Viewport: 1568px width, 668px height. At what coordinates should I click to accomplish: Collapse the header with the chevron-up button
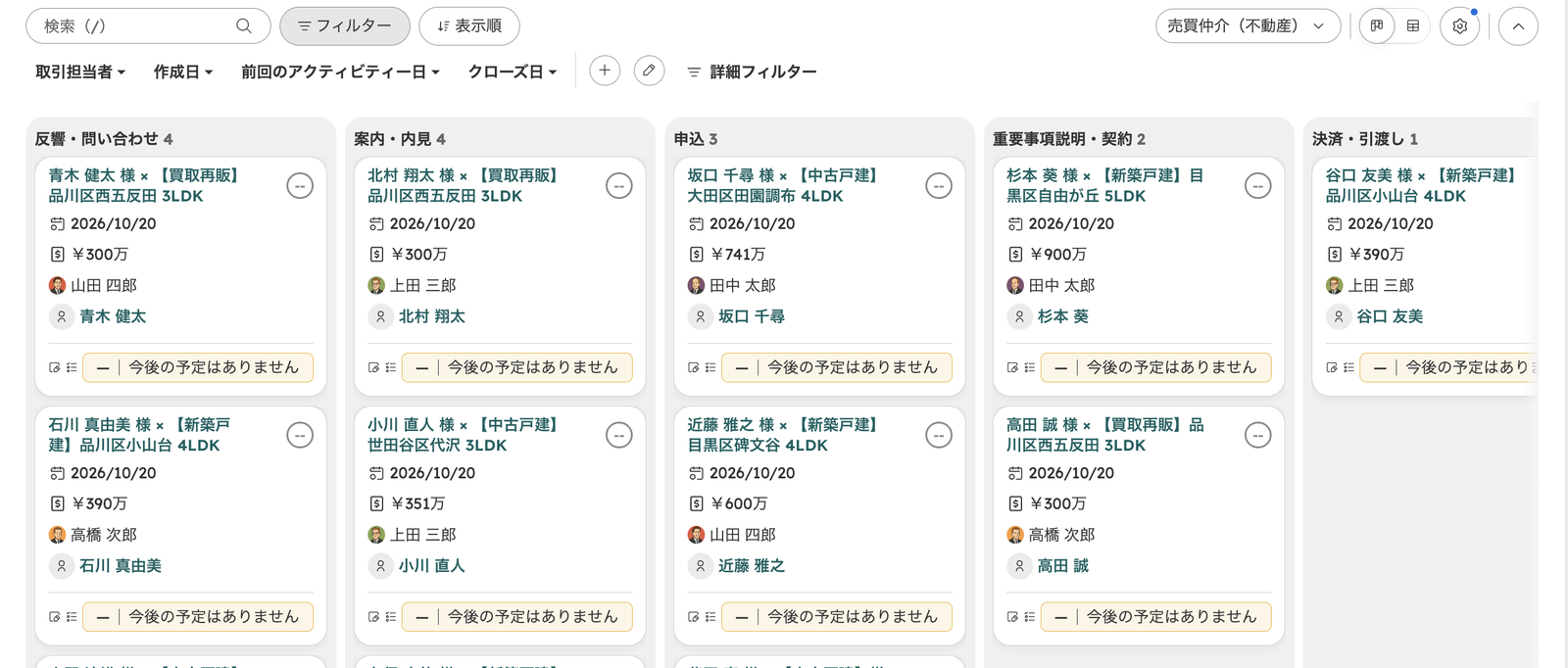click(1518, 26)
